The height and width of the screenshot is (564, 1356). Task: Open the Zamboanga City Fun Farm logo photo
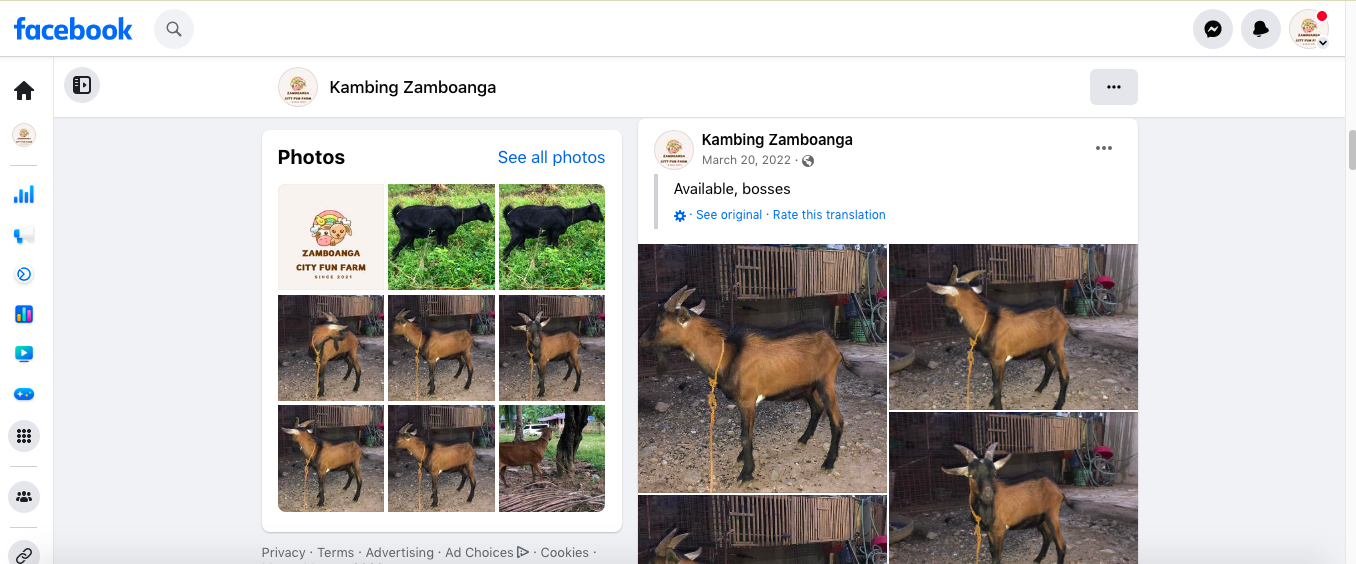pos(331,237)
